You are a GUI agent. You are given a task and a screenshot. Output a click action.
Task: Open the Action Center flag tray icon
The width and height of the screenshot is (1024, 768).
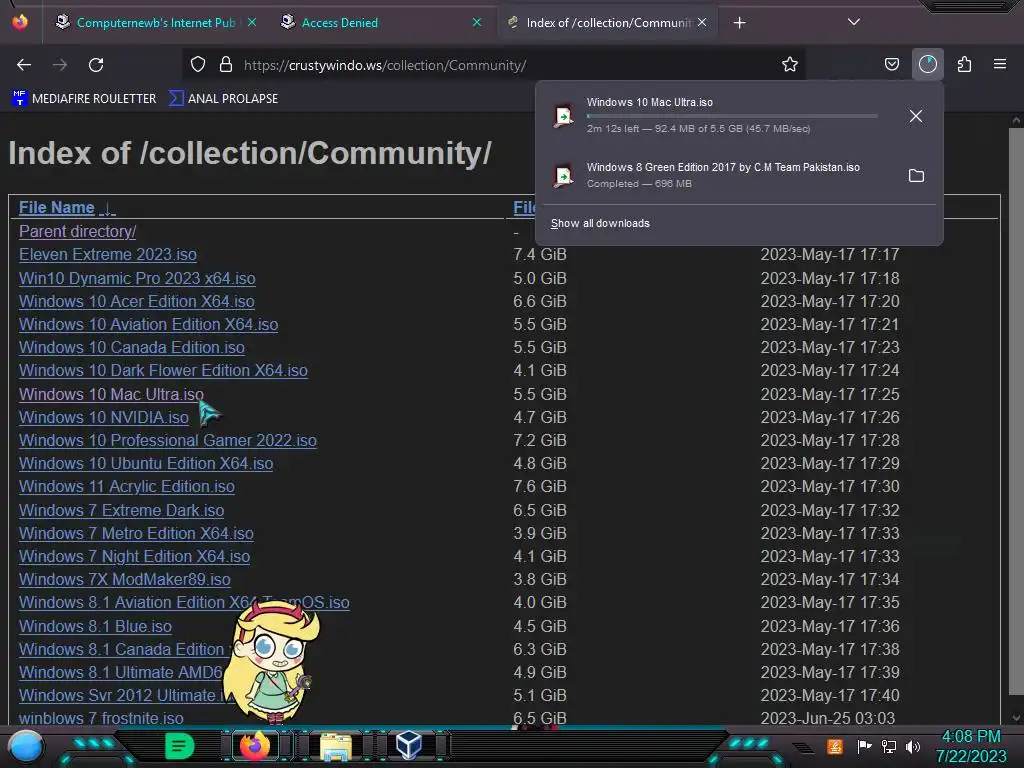click(865, 746)
